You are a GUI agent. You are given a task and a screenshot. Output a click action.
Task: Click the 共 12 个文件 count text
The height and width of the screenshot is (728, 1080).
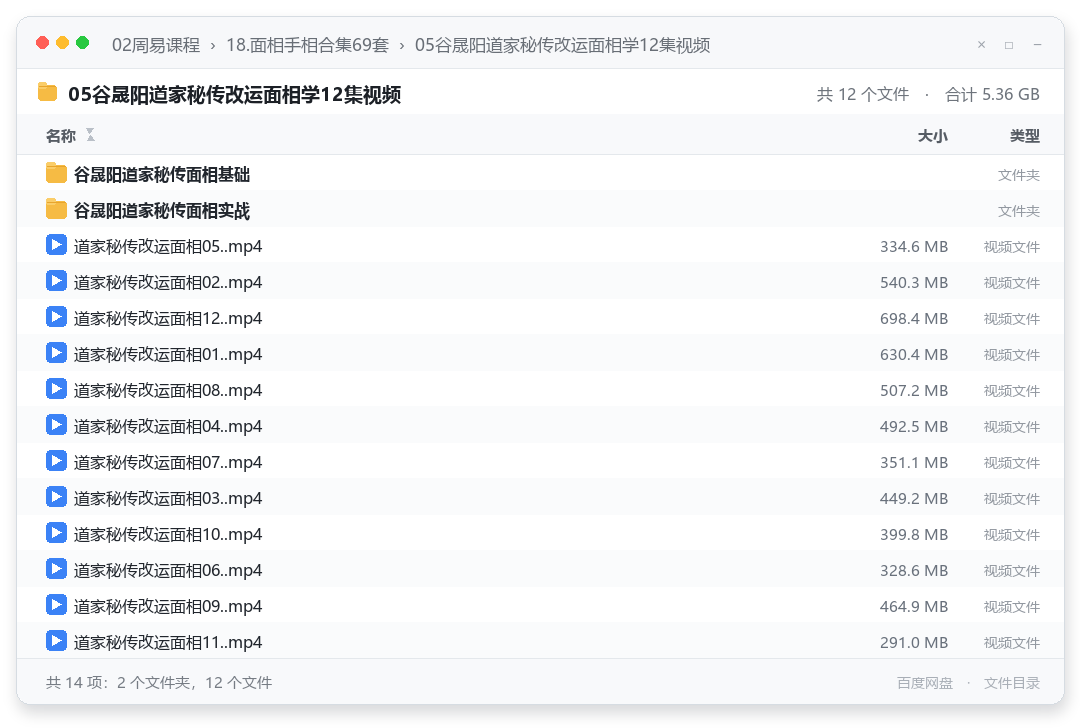pyautogui.click(x=862, y=94)
